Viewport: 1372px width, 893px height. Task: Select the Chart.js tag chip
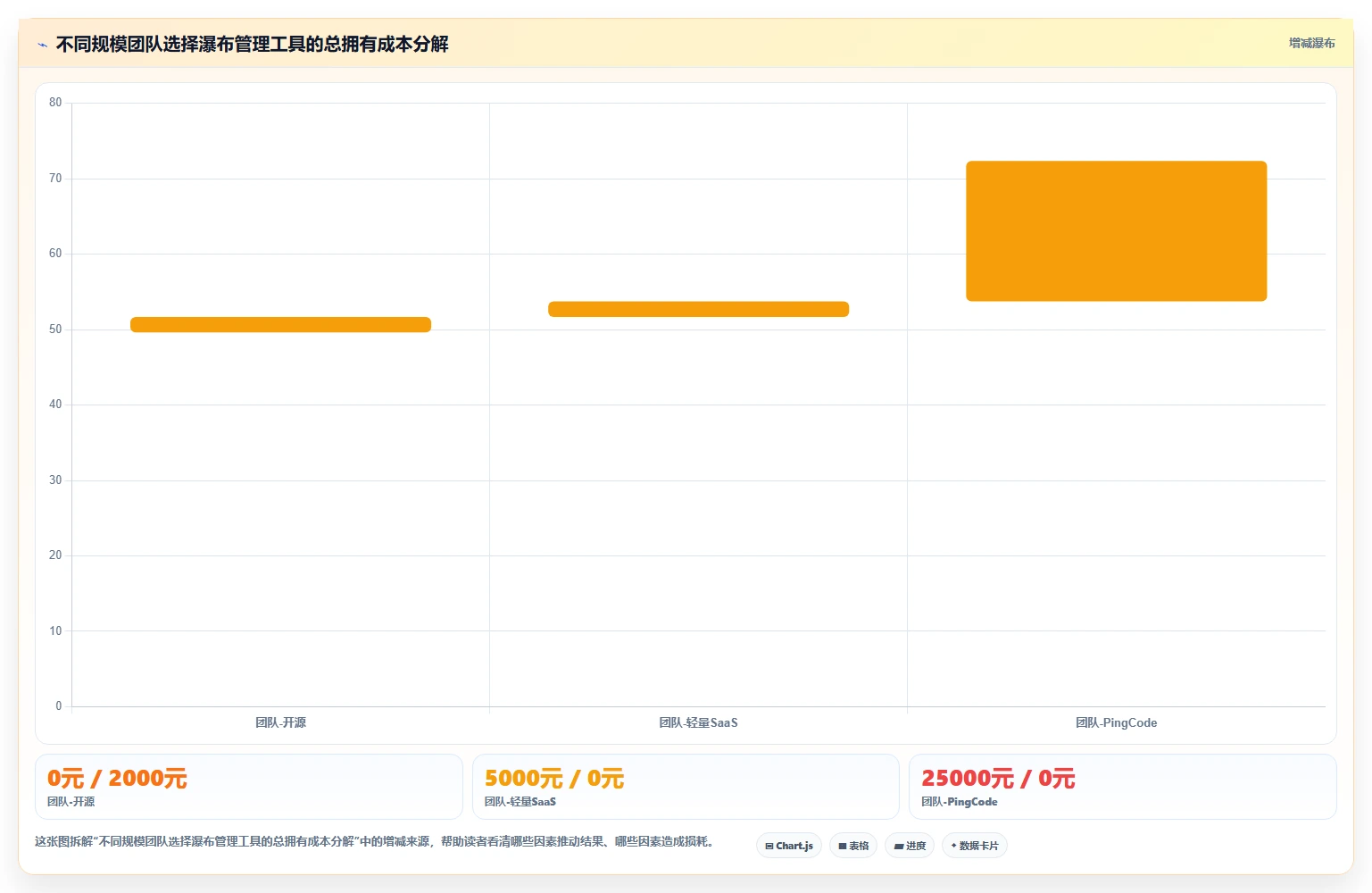[x=789, y=846]
